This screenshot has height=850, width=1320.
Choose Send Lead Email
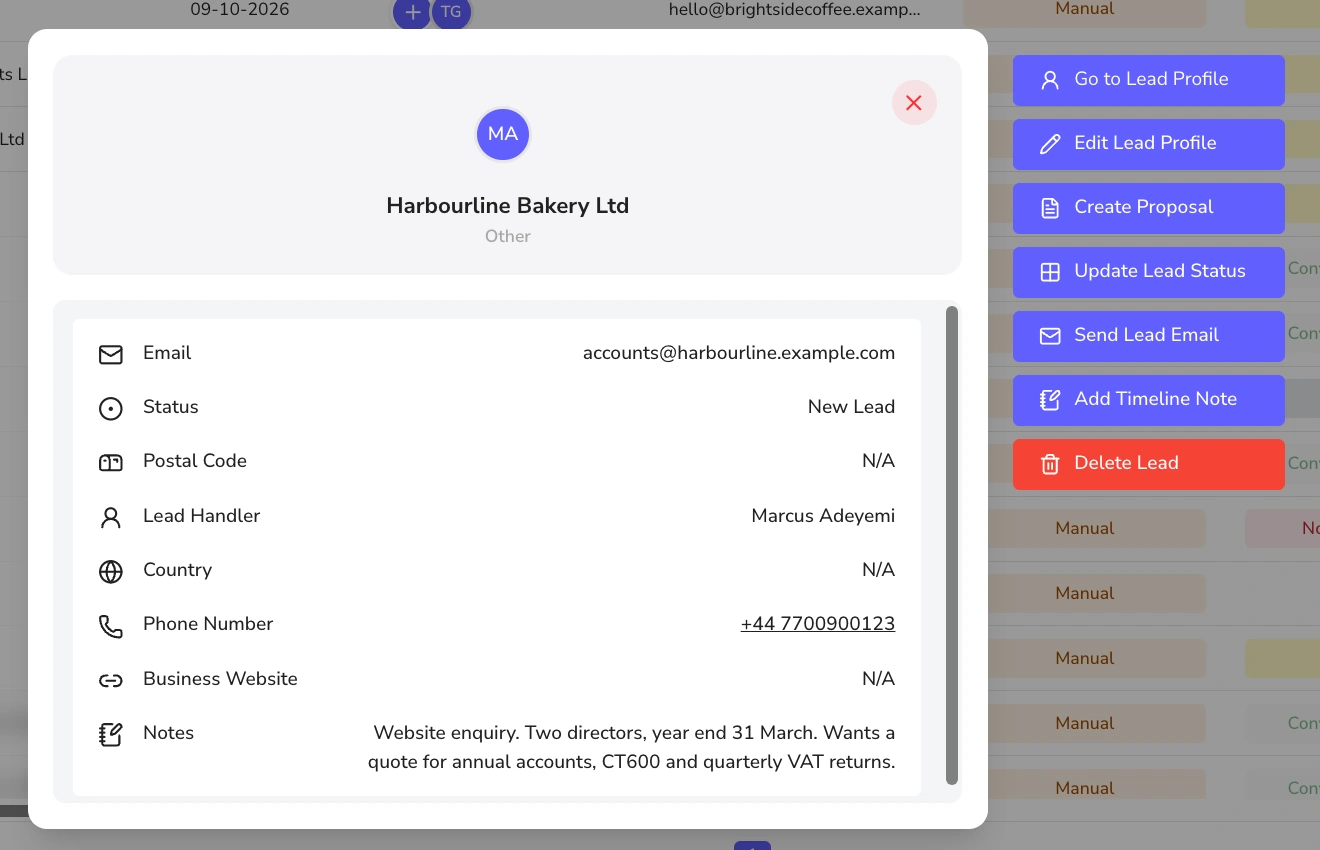1149,336
